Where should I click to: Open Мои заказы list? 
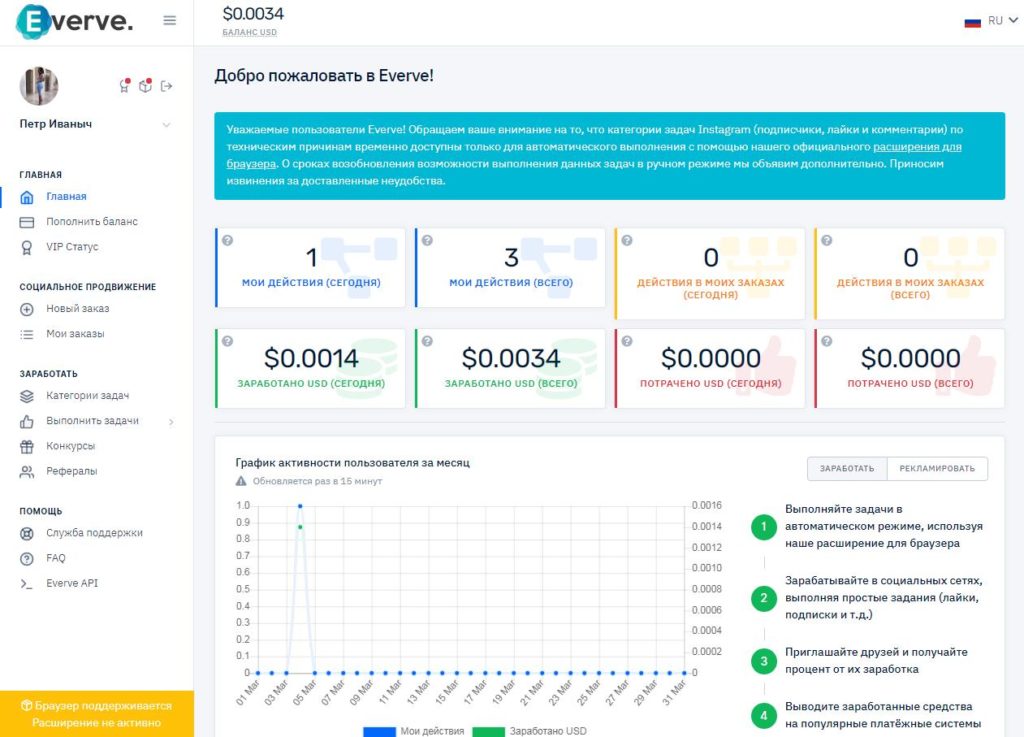[75, 334]
